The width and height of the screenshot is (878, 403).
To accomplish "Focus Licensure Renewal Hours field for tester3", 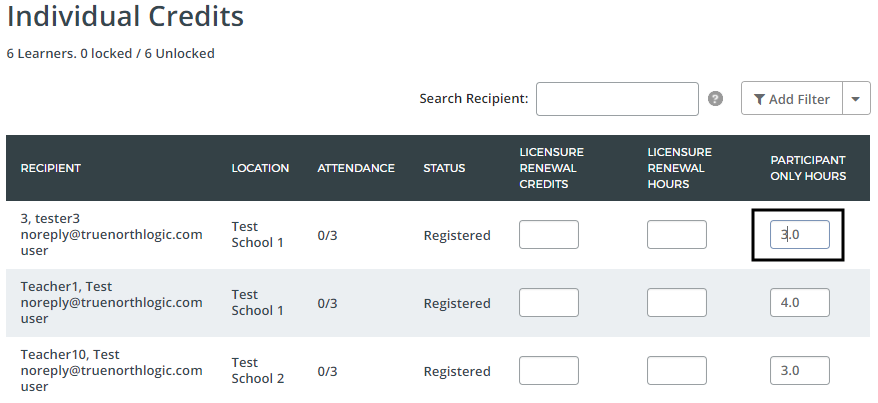I will tap(677, 235).
